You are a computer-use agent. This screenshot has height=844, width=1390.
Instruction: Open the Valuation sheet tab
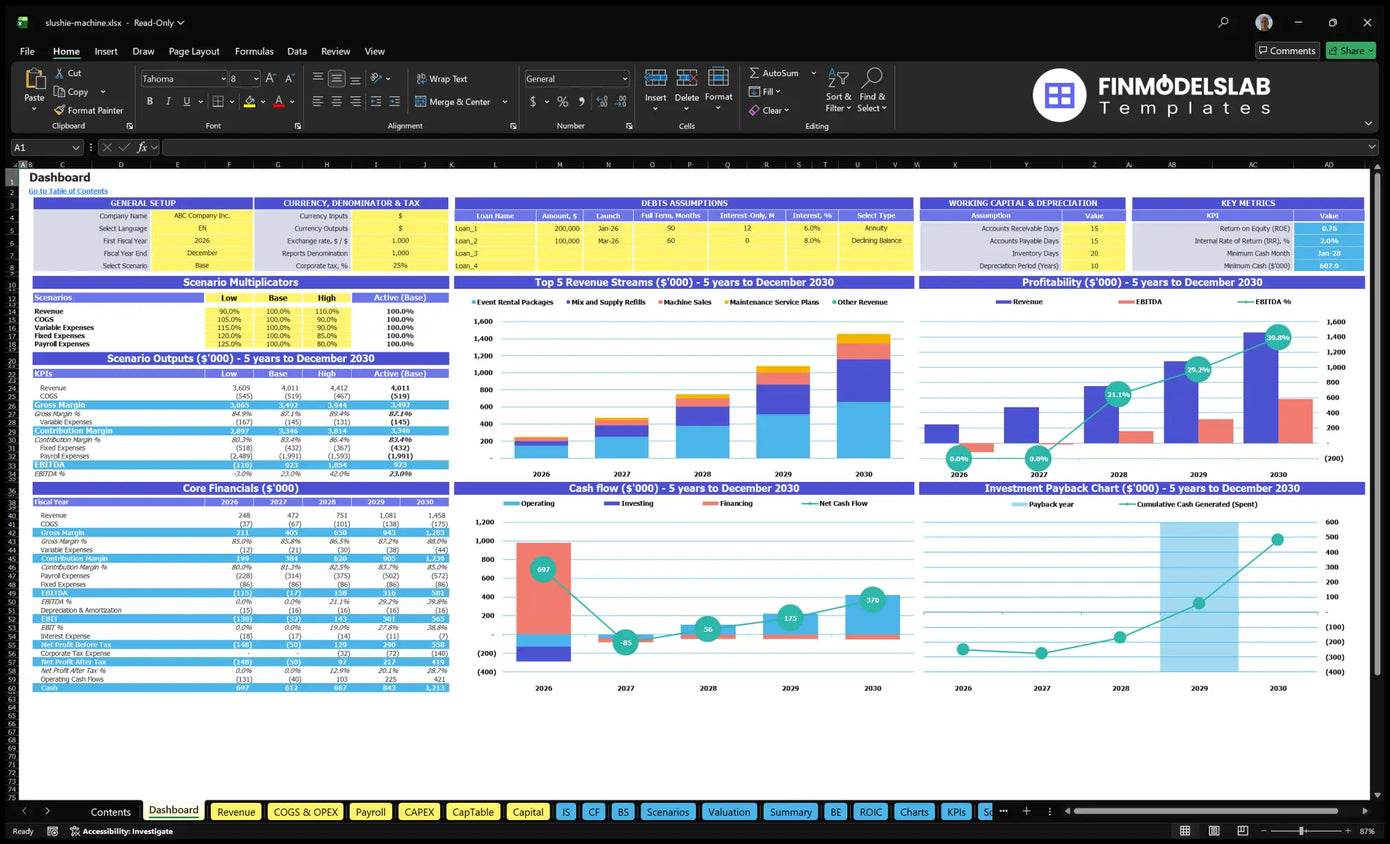pos(729,811)
